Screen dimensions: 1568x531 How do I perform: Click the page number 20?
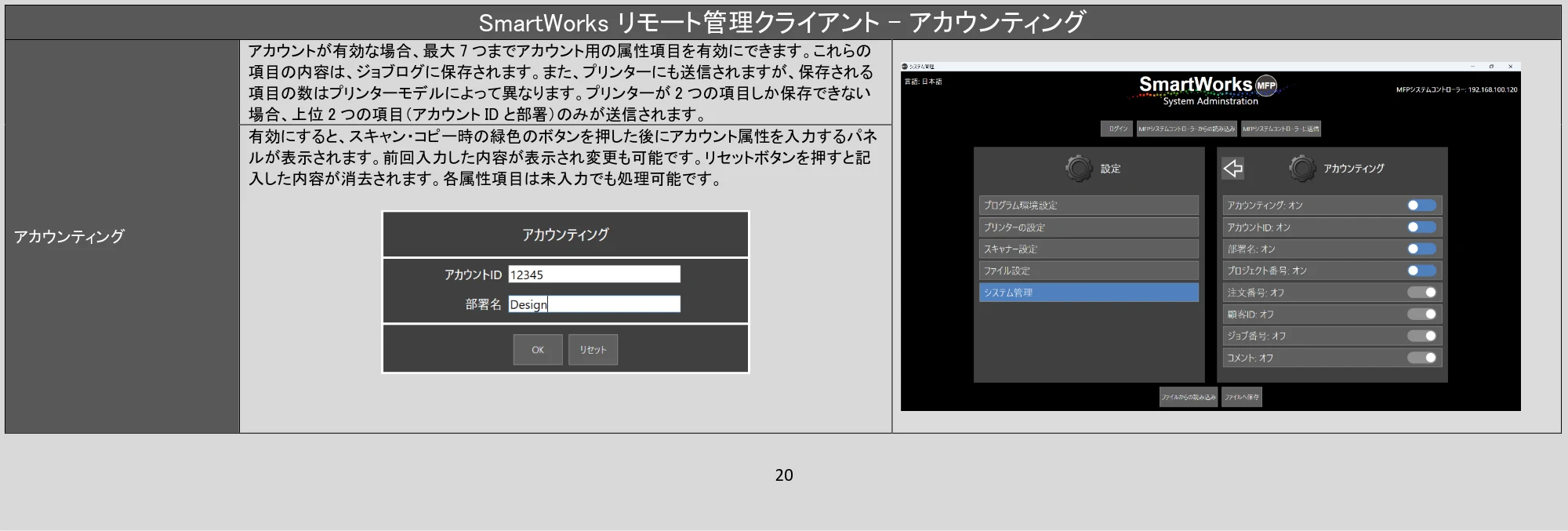784,475
